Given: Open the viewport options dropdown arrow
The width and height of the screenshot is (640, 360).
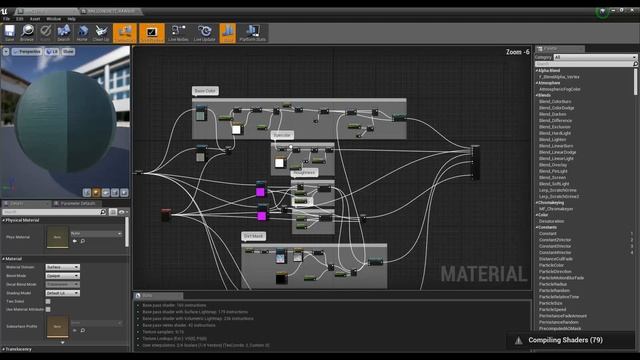Looking at the screenshot, I should click(6, 52).
